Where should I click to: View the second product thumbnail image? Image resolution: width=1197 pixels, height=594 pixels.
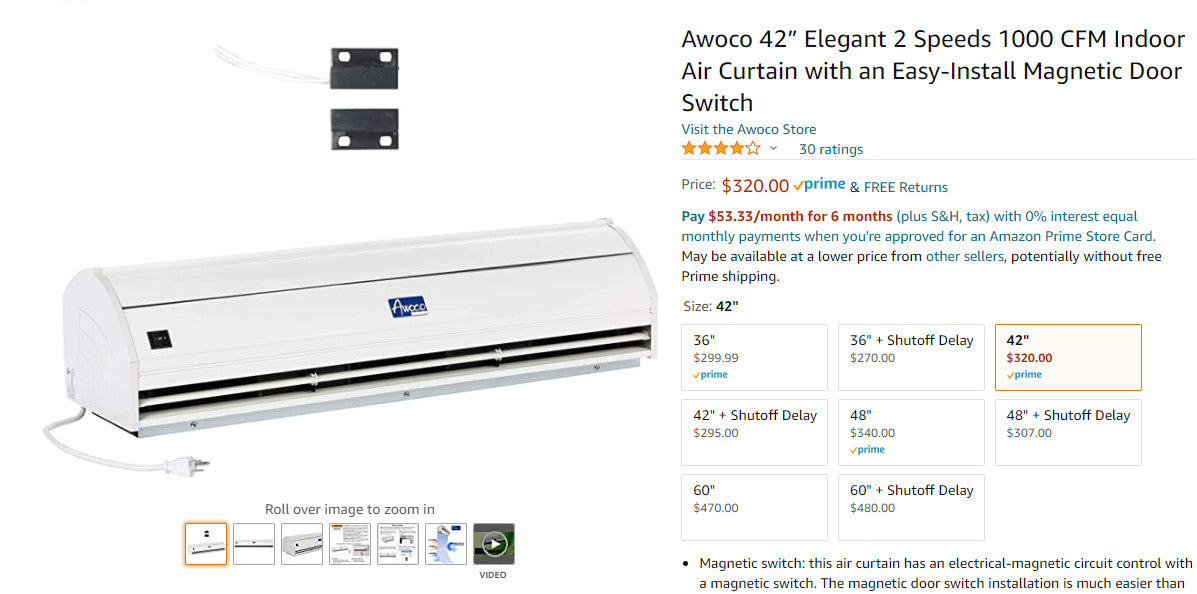253,544
